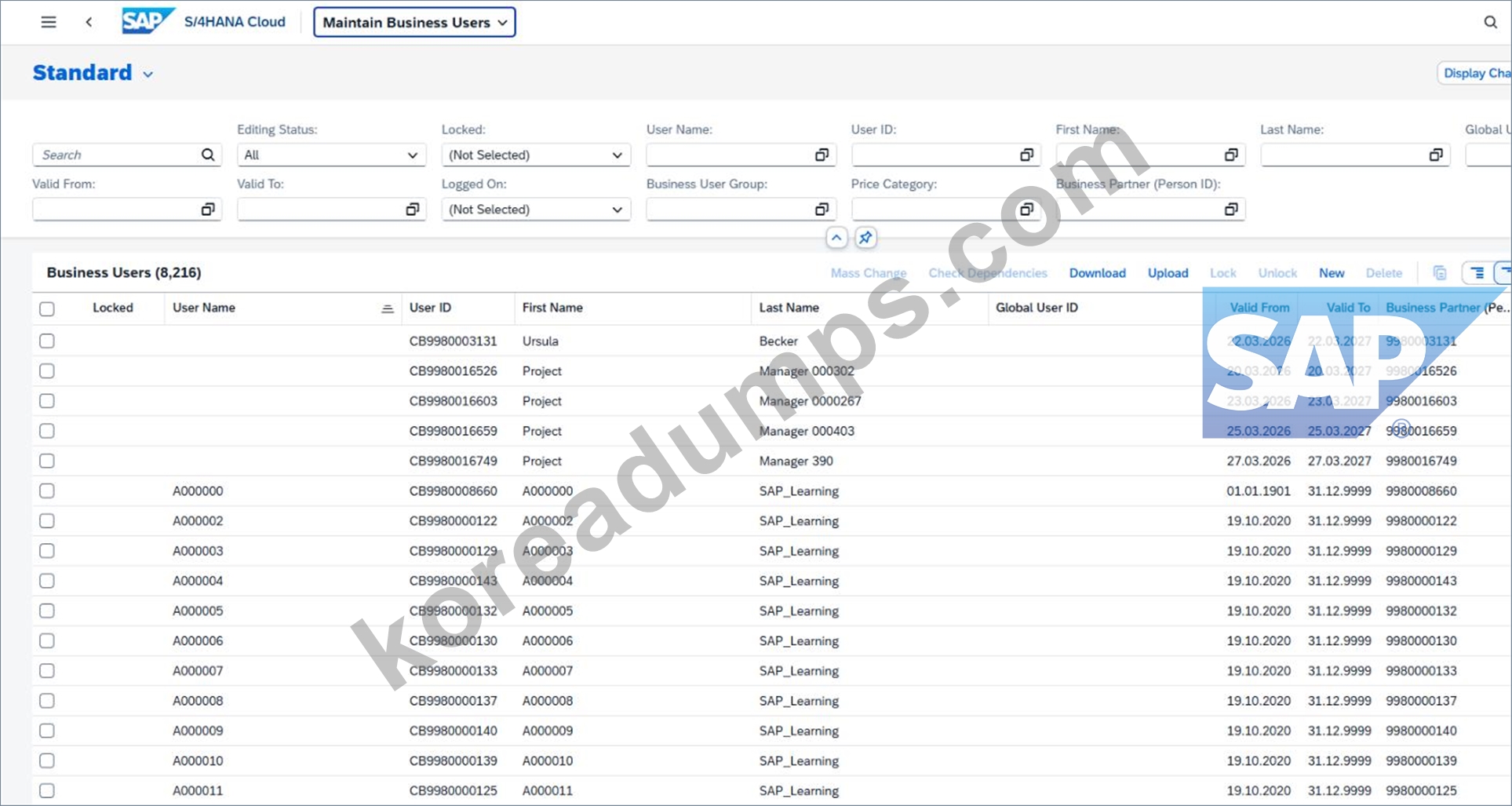Screen dimensions: 1512x806
Task: Click the back arrow icon
Action: (89, 22)
